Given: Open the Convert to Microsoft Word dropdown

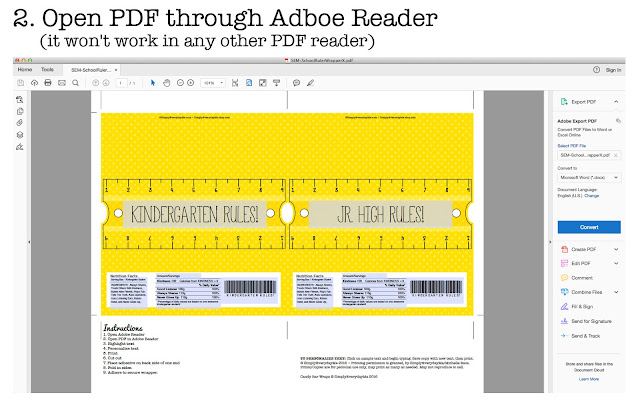Looking at the screenshot, I should pos(589,178).
